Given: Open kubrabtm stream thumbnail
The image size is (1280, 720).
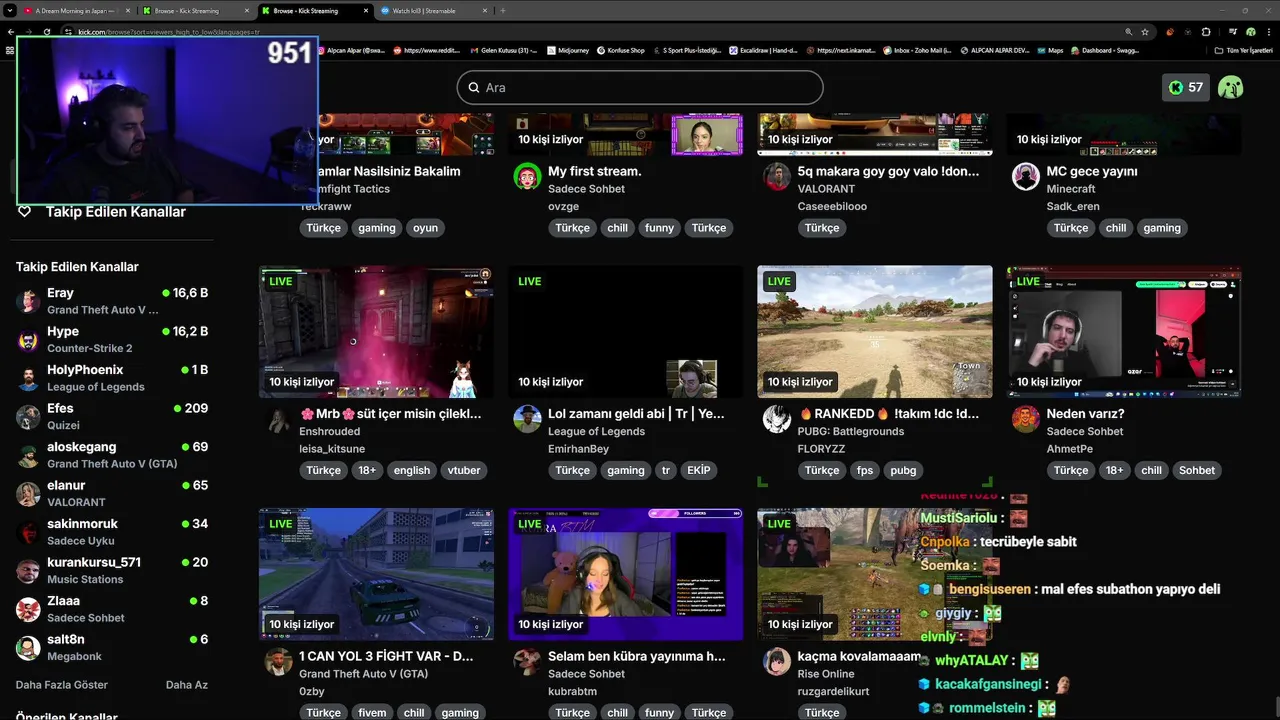Looking at the screenshot, I should click(x=625, y=574).
